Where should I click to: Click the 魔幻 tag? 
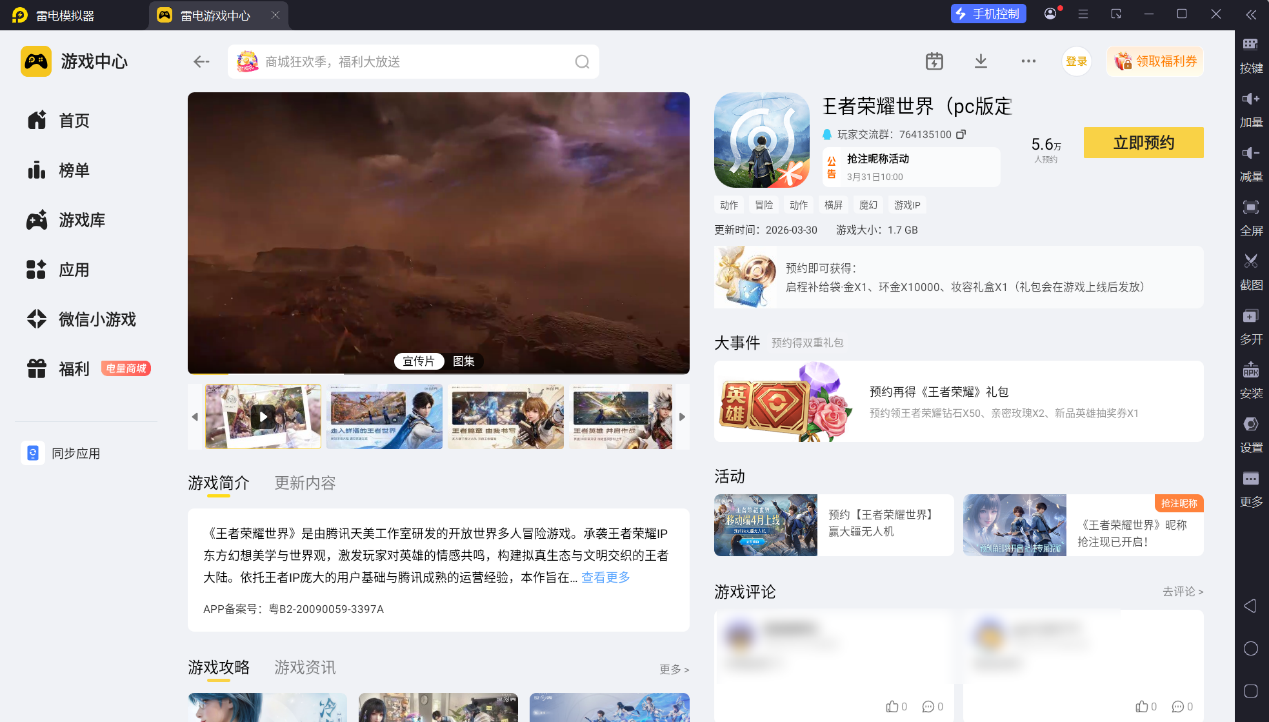coord(868,205)
